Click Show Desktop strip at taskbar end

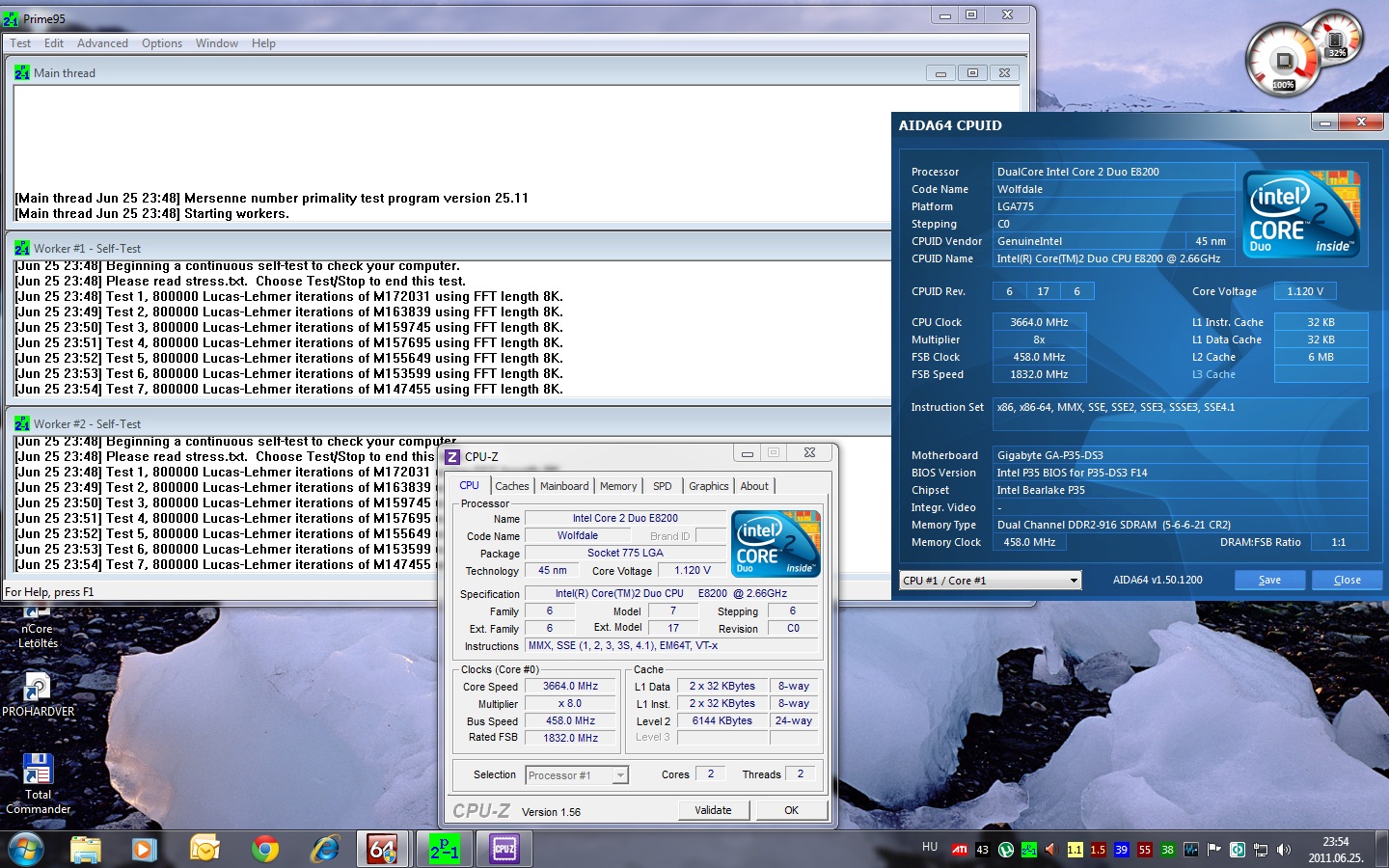click(x=1381, y=849)
